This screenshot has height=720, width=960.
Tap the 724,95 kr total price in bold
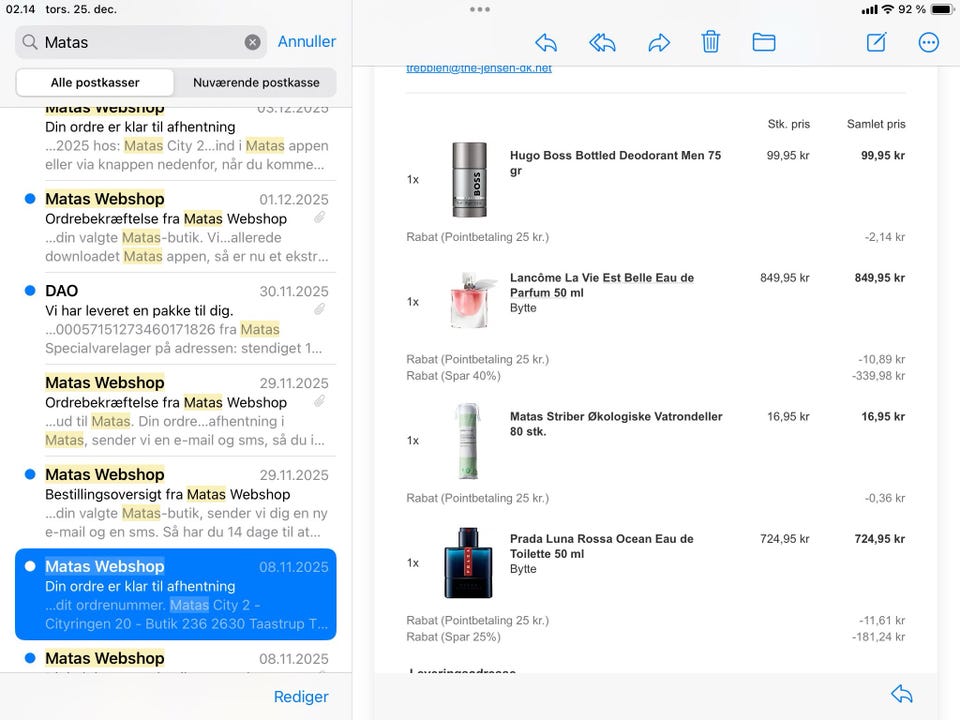(x=879, y=539)
